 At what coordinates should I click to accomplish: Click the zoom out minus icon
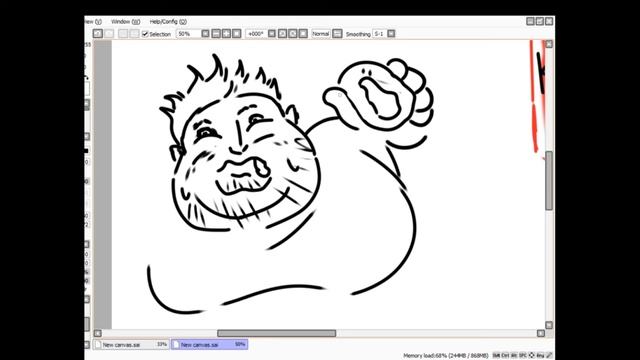coord(216,34)
